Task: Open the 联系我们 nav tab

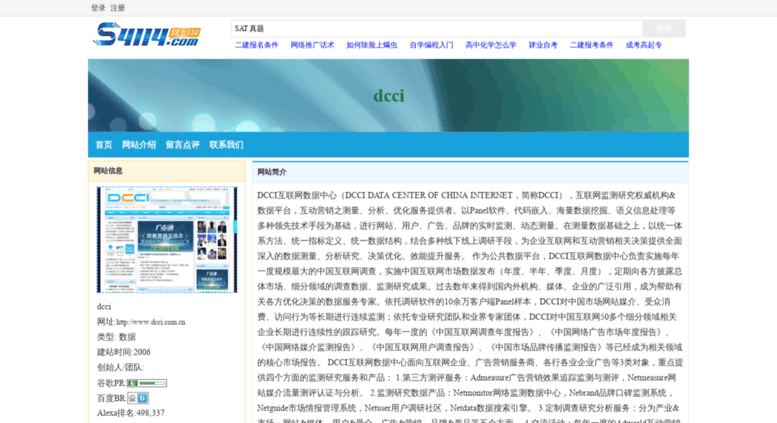Action: 226,145
